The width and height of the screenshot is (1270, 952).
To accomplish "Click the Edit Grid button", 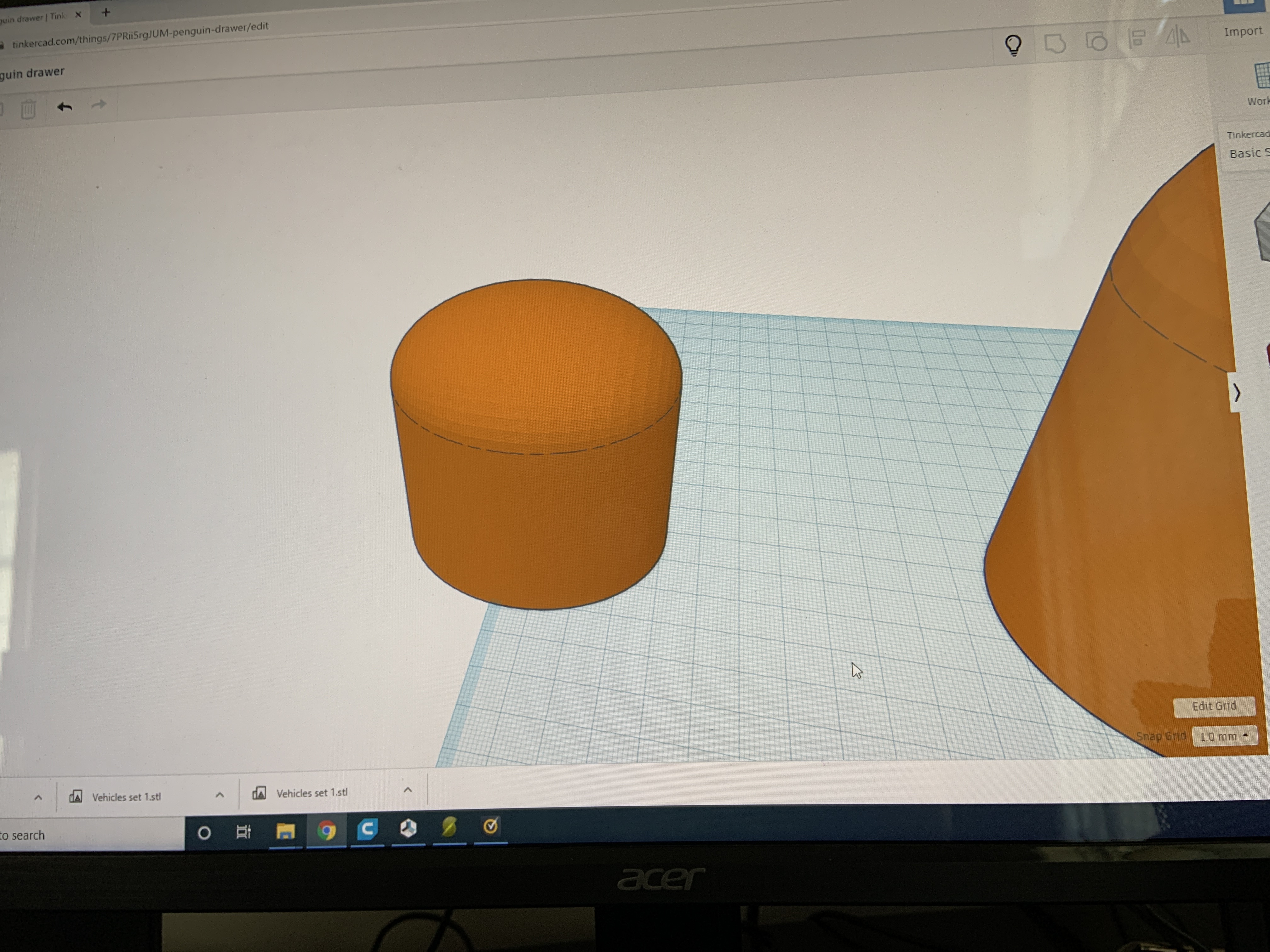I will pos(1214,706).
